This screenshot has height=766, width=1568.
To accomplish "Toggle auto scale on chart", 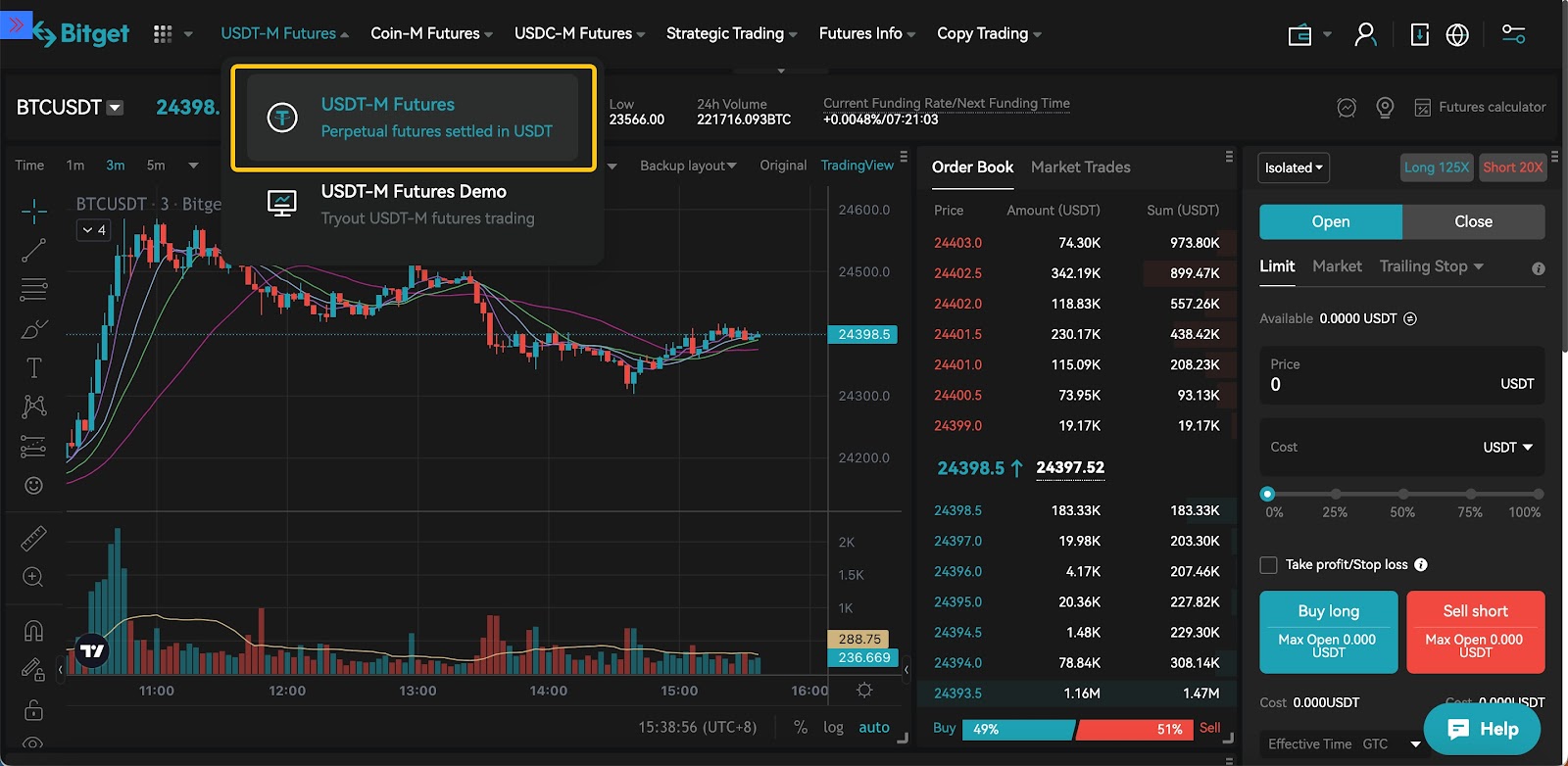I will (874, 727).
